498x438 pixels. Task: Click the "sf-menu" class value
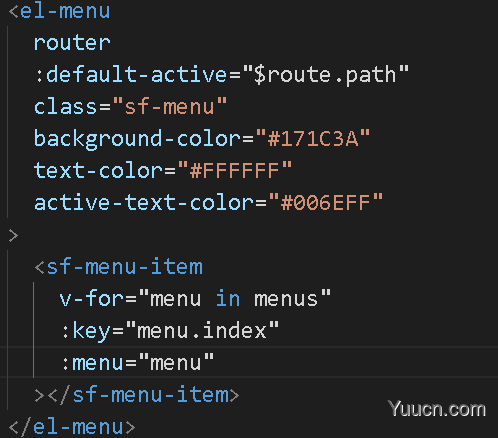[170, 107]
